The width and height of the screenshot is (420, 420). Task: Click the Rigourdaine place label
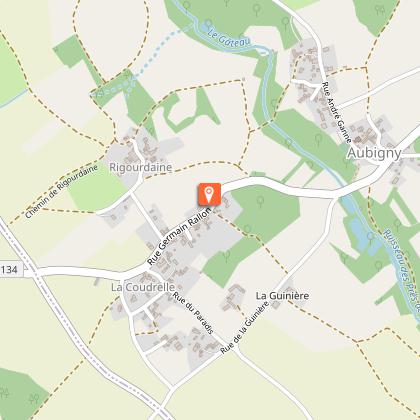pos(140,167)
